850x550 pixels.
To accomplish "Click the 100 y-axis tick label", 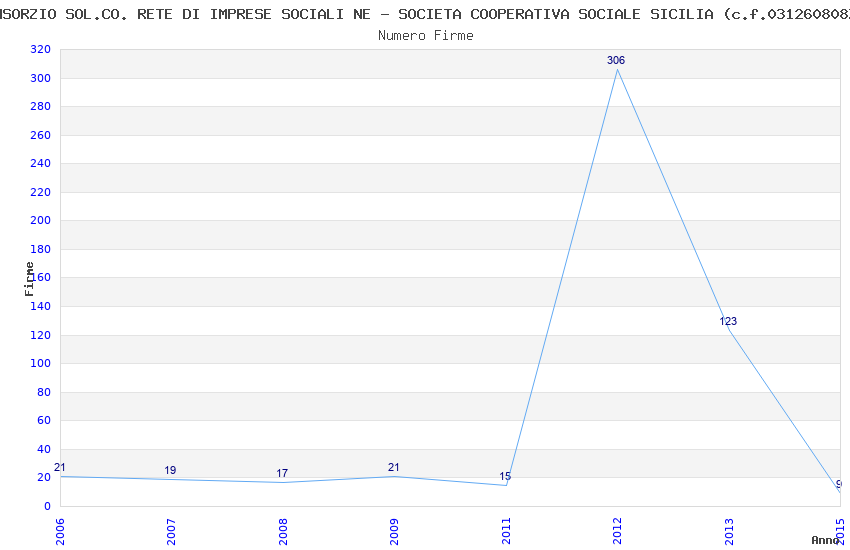I will 40,363.
